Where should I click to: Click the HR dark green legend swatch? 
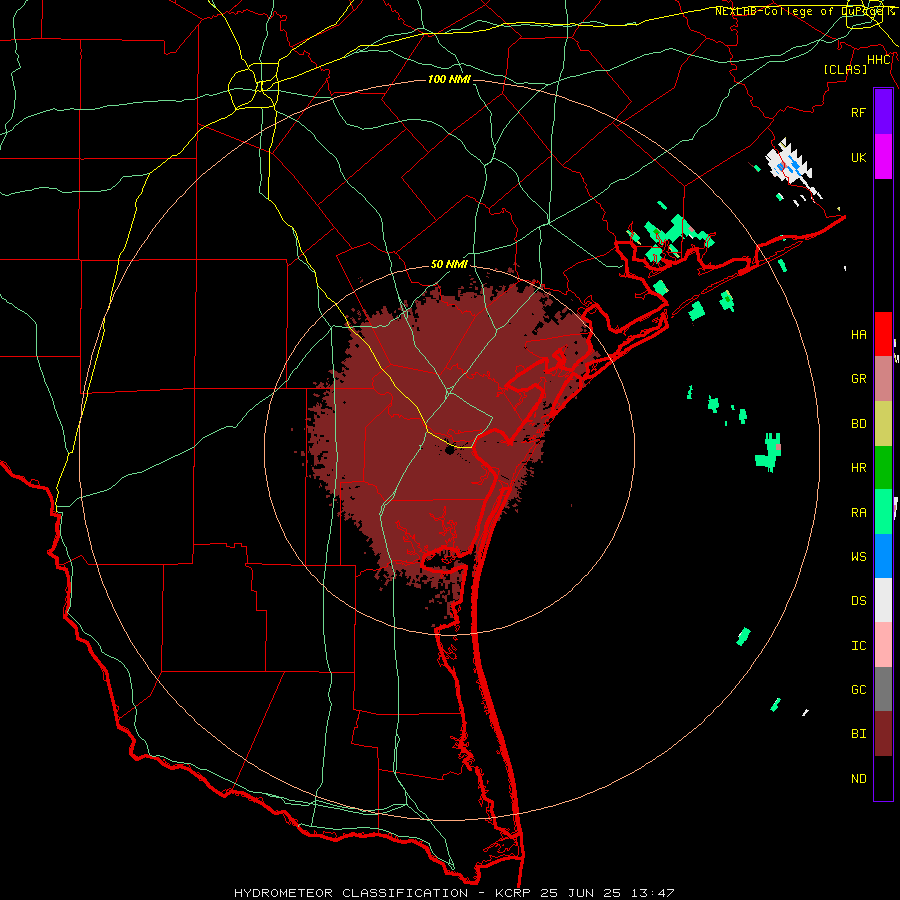[883, 467]
